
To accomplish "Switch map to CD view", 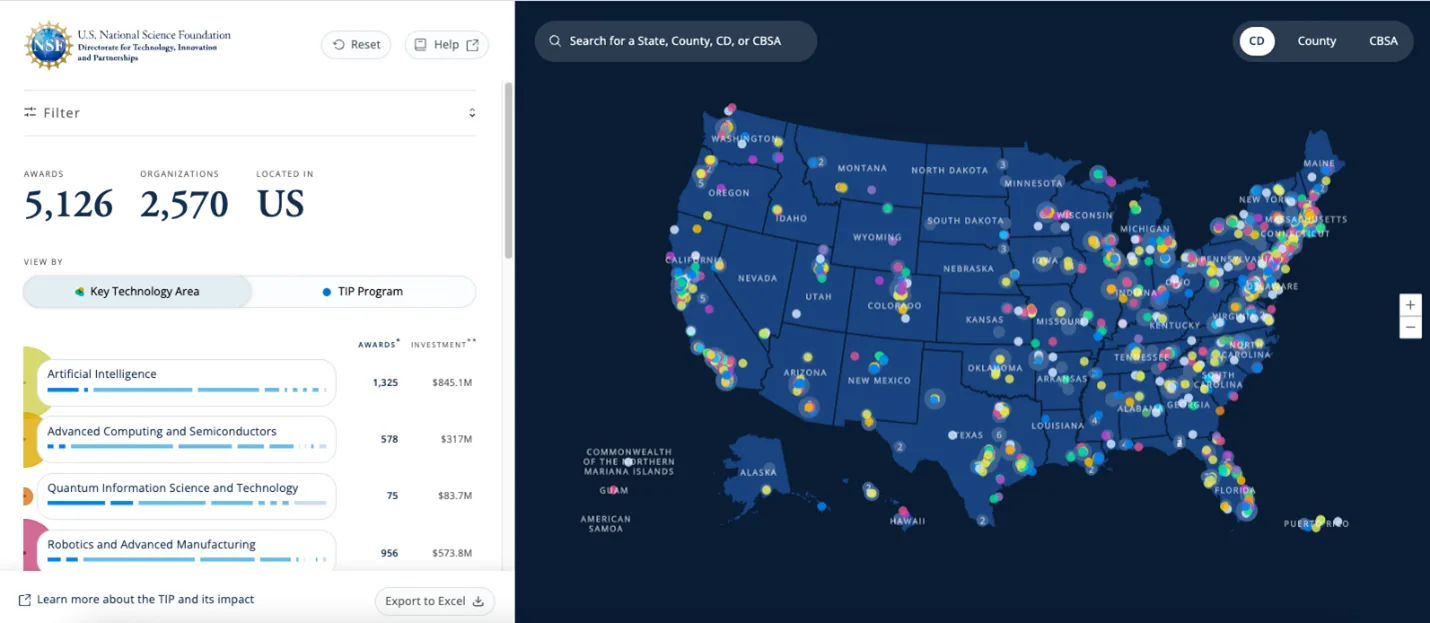I will [x=1257, y=42].
